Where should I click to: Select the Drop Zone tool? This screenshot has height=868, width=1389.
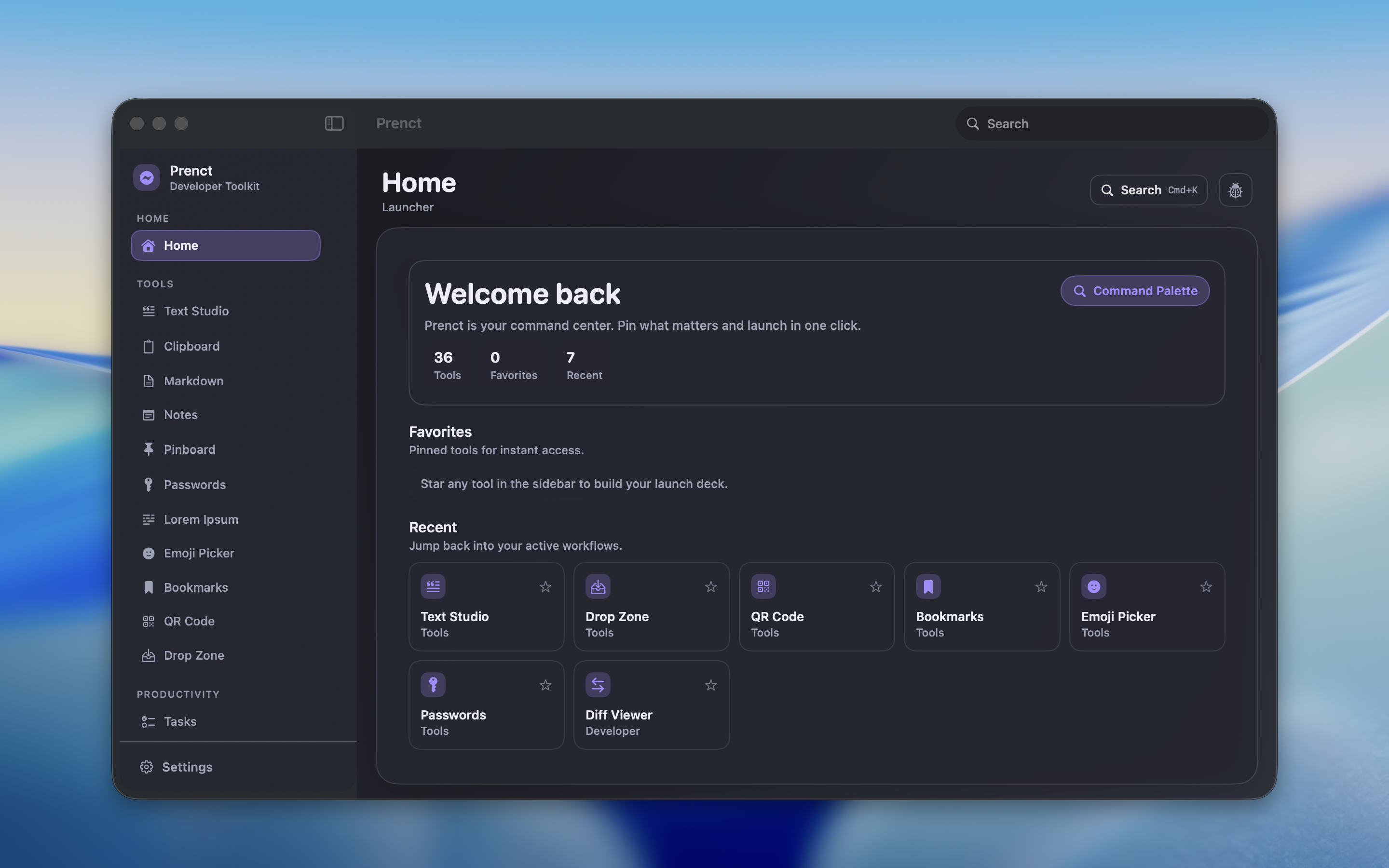[x=193, y=655]
